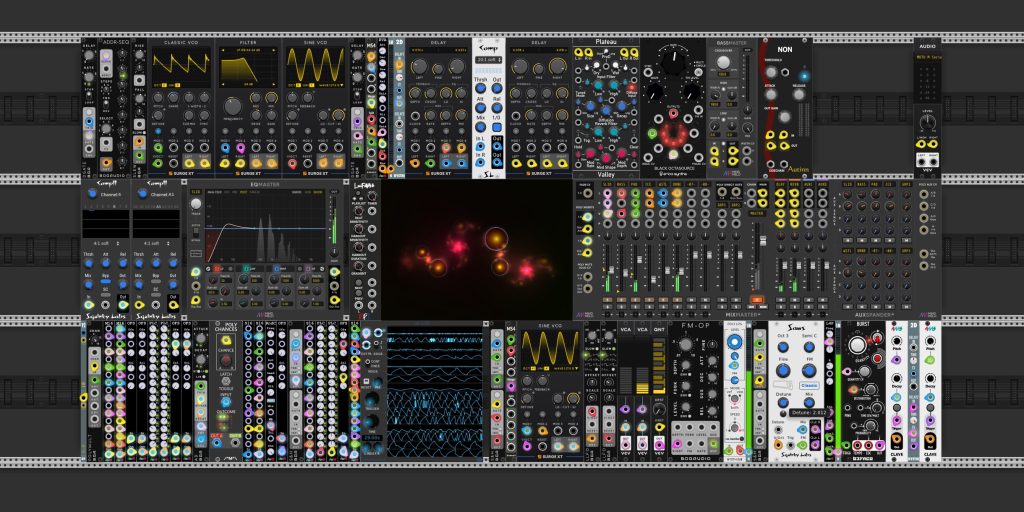Screen dimensions: 1024x512
Task: Click the V/OCT input jack on Classic VCO
Action: click(x=157, y=163)
